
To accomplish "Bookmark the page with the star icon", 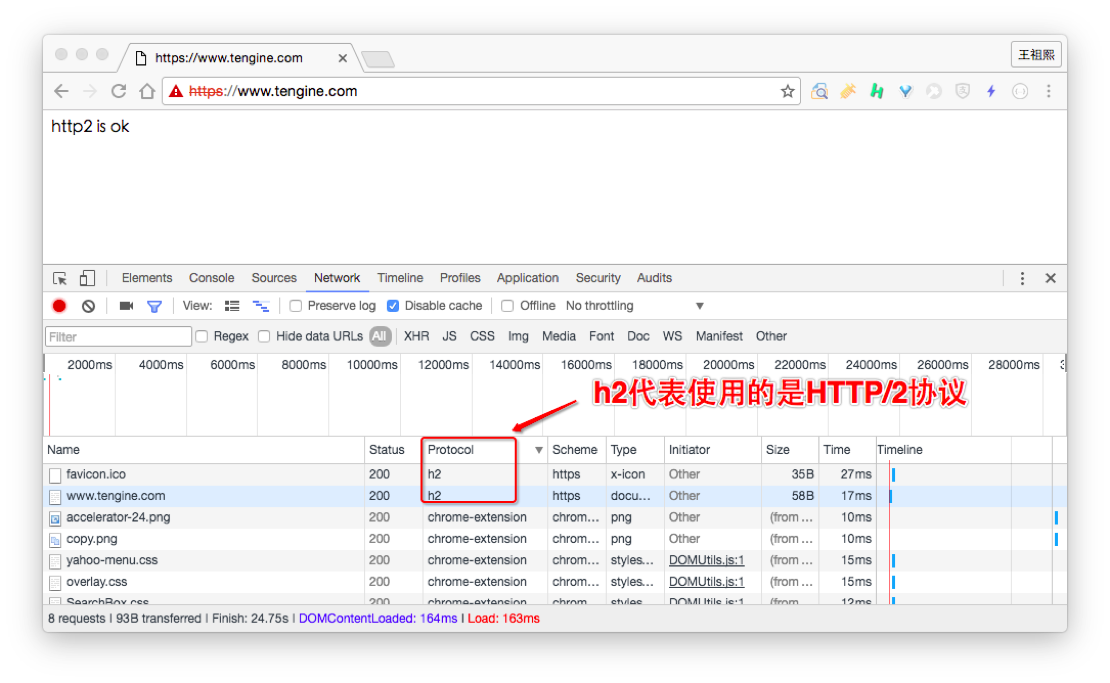I will [787, 91].
